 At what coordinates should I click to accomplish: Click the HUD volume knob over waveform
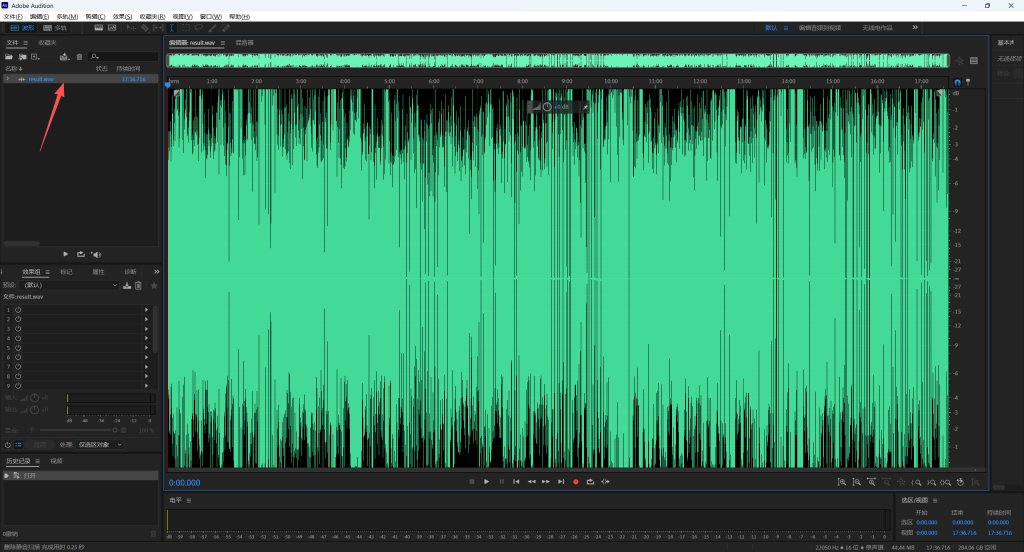[x=547, y=107]
